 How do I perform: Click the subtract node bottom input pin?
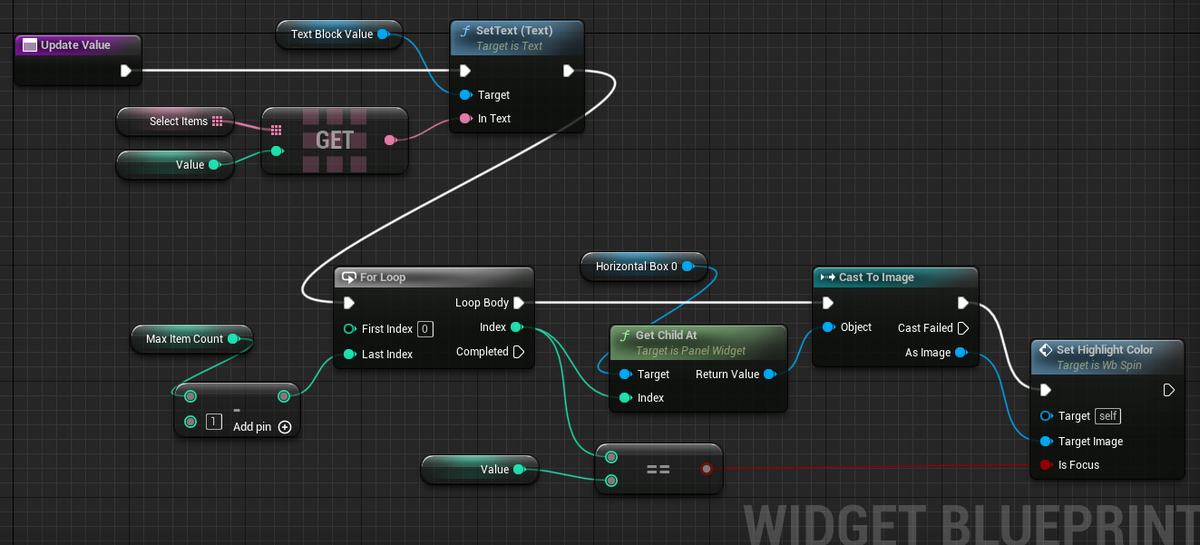(190, 422)
